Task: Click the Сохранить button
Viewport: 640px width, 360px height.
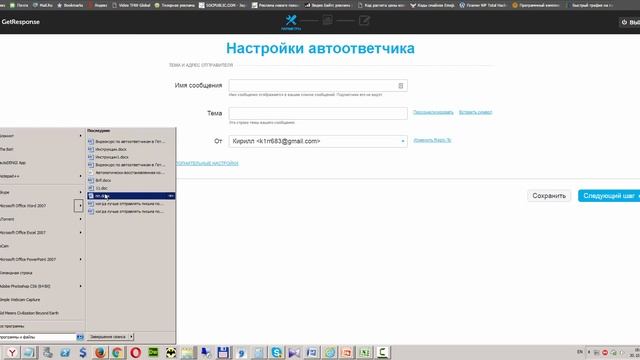Action: [x=549, y=196]
